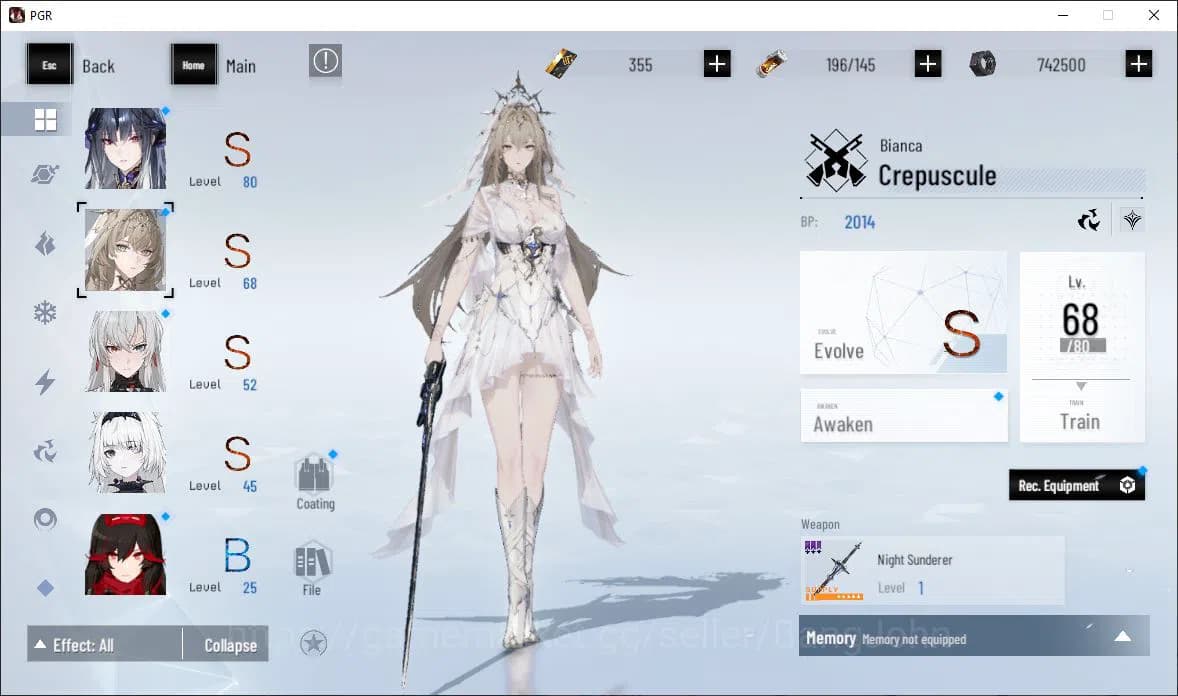Select the lightning element filter
This screenshot has height=696, width=1178.
[x=44, y=380]
